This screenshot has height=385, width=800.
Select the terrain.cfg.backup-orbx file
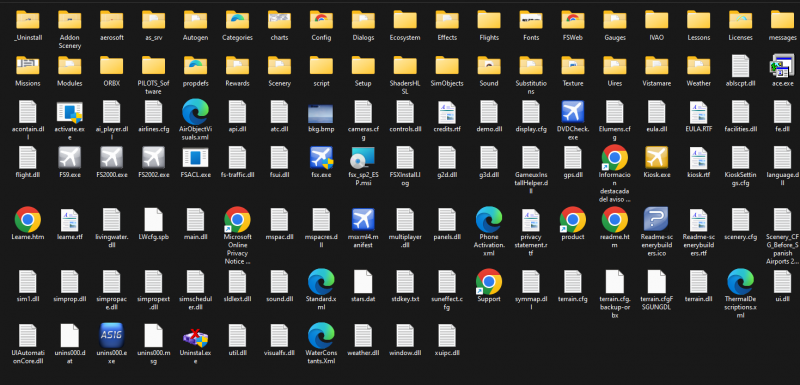pos(614,281)
